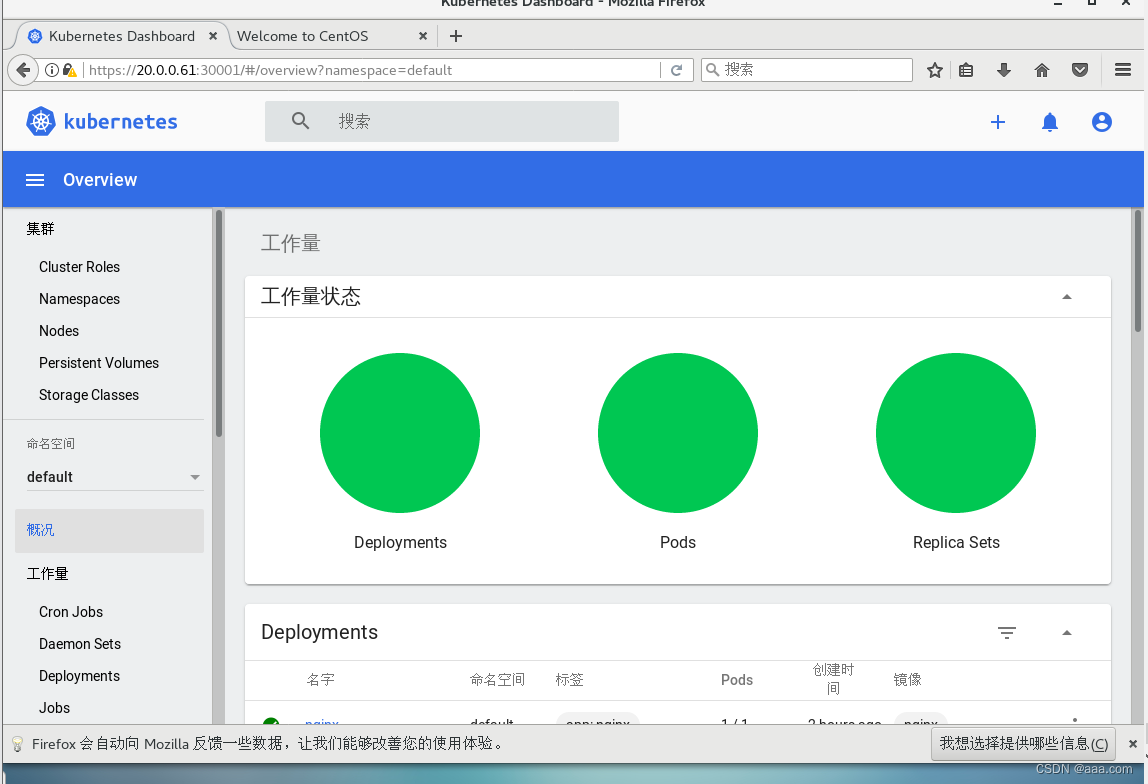This screenshot has width=1148, height=784.
Task: Click the Firefox home icon
Action: click(x=1042, y=70)
